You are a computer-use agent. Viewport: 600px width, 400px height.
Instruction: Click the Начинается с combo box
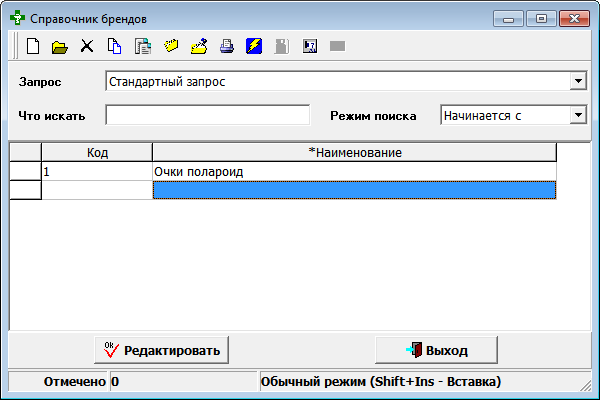(514, 115)
